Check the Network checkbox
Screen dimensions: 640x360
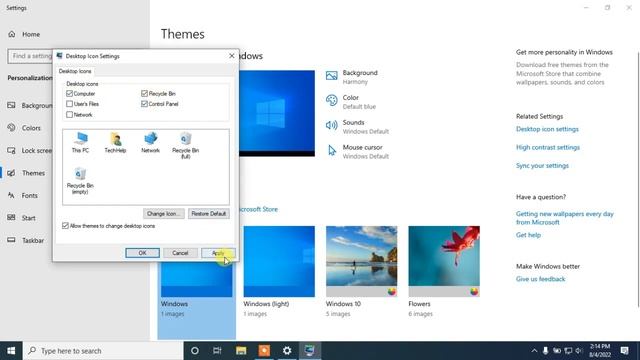click(x=69, y=115)
